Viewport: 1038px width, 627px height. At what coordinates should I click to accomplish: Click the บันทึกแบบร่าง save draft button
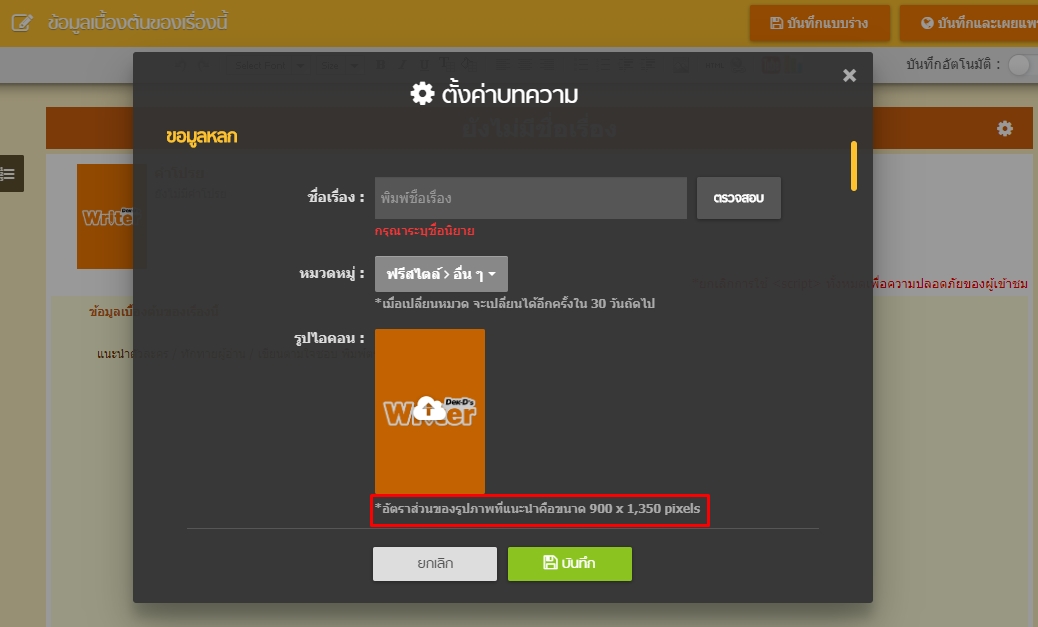pos(818,23)
